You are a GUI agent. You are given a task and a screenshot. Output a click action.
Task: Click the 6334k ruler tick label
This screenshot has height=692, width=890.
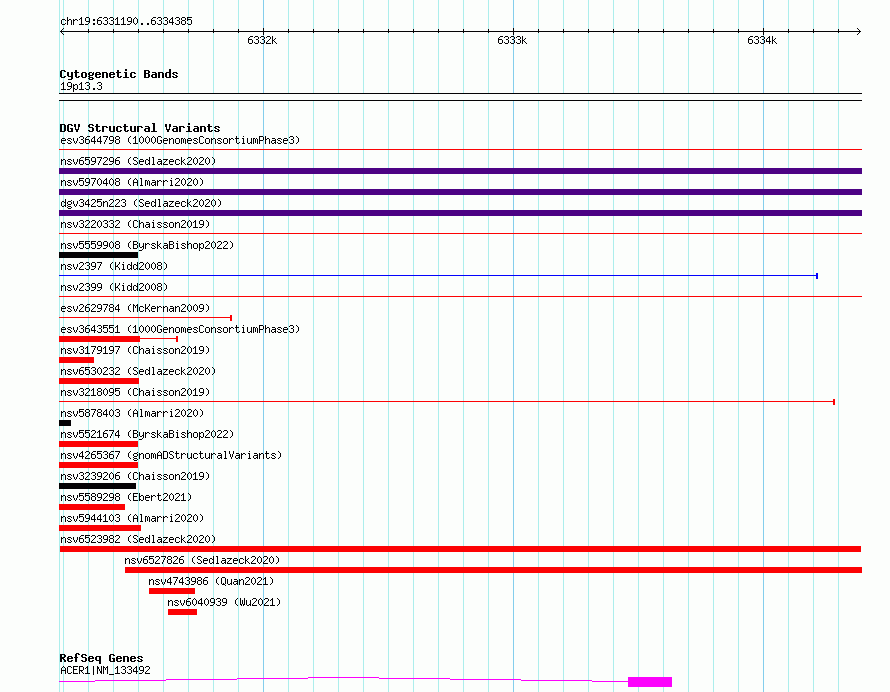[762, 40]
